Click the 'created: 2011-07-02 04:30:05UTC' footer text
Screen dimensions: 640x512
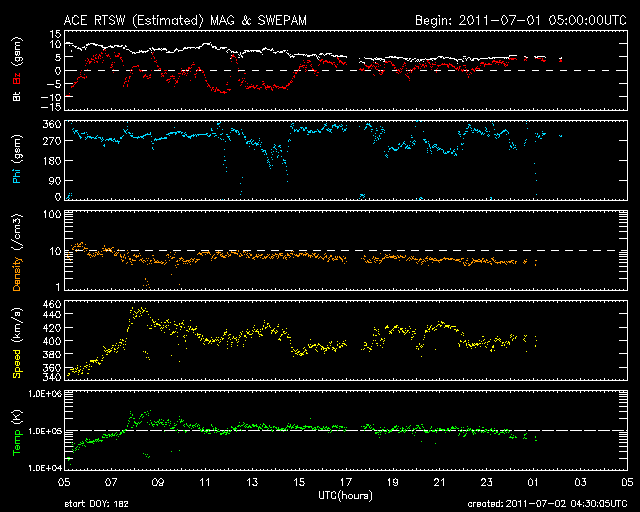click(x=547, y=504)
